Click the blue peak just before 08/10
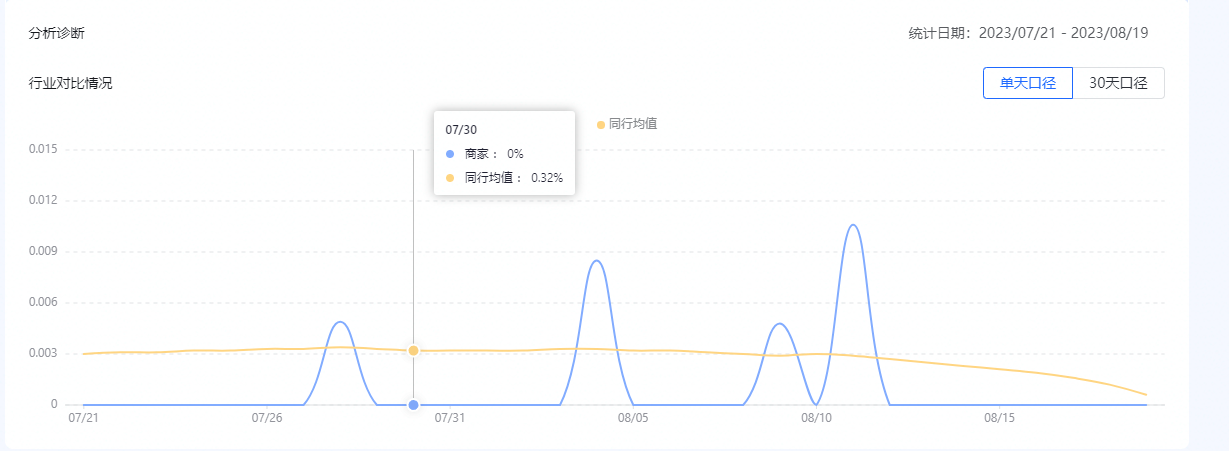Image resolution: width=1229 pixels, height=451 pixels. pyautogui.click(x=779, y=324)
